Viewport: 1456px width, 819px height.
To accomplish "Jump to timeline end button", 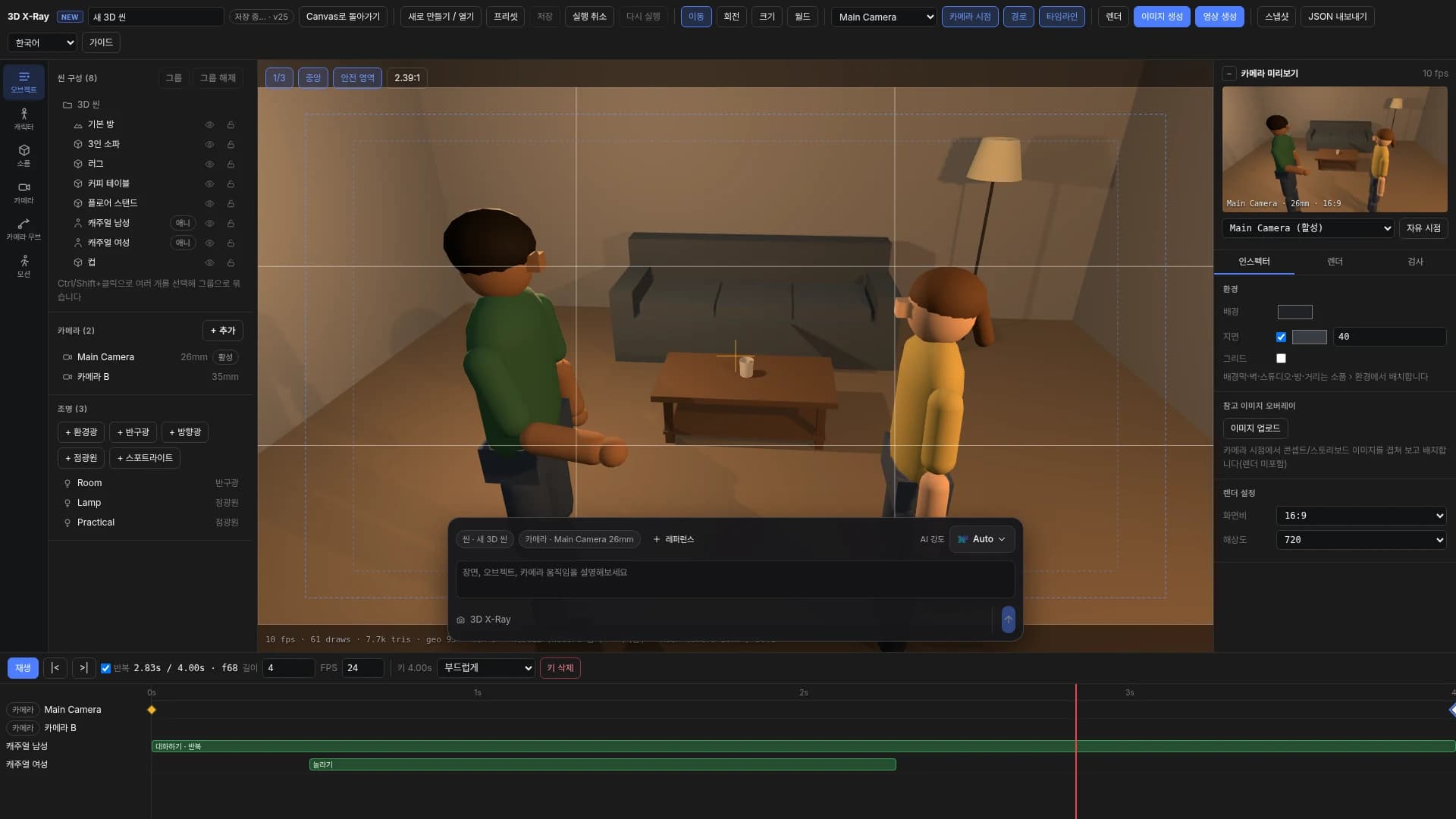I will [83, 667].
